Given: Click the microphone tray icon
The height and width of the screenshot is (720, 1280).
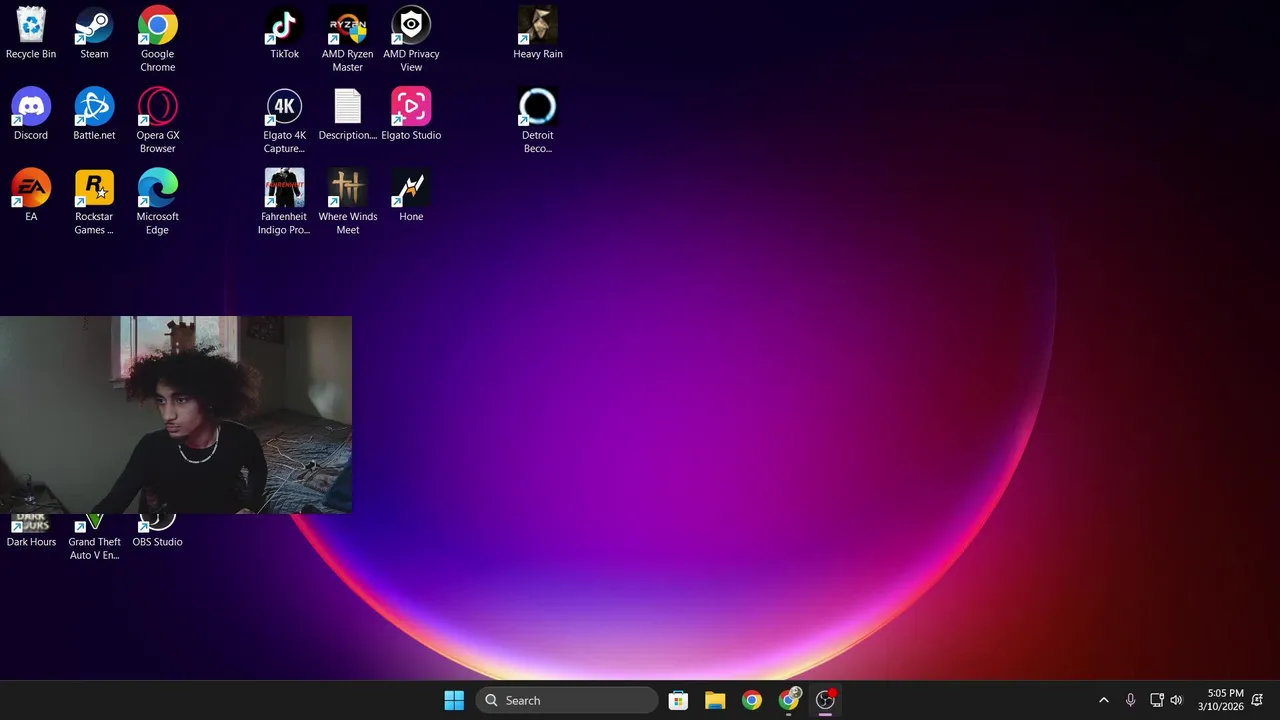Looking at the screenshot, I should pos(1130,700).
